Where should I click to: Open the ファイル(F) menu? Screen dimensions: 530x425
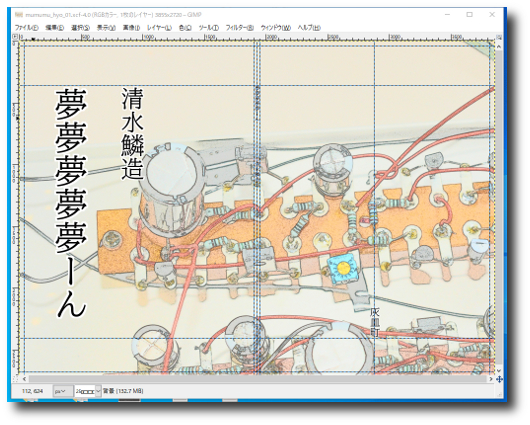coord(26,28)
